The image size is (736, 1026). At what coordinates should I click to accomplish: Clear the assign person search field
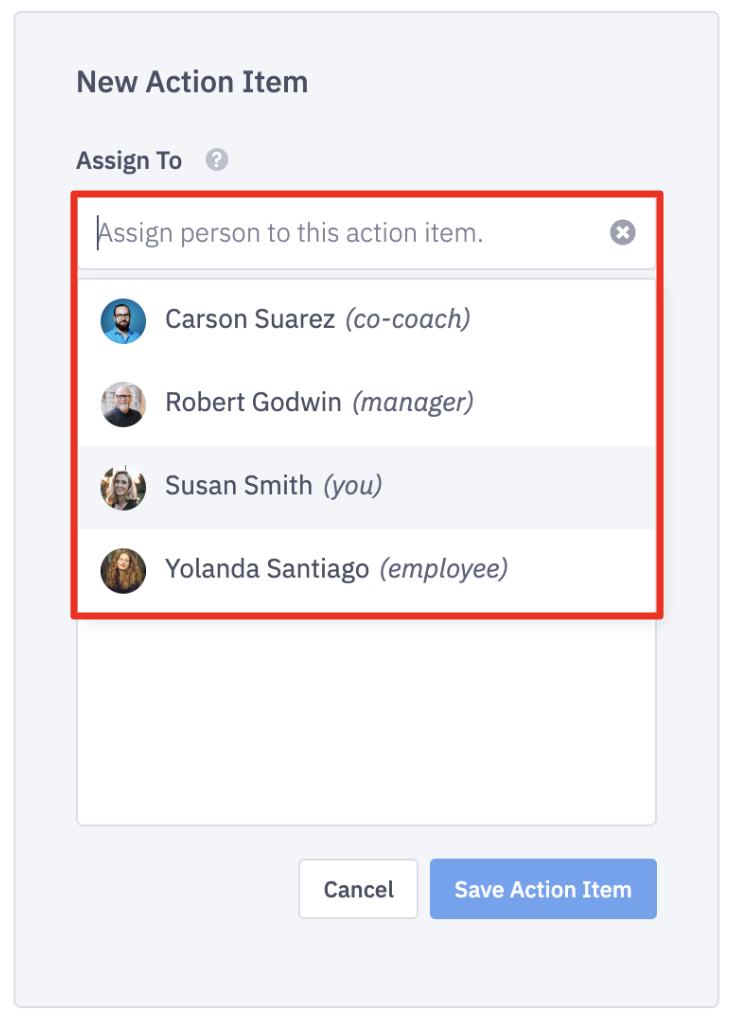(x=623, y=233)
